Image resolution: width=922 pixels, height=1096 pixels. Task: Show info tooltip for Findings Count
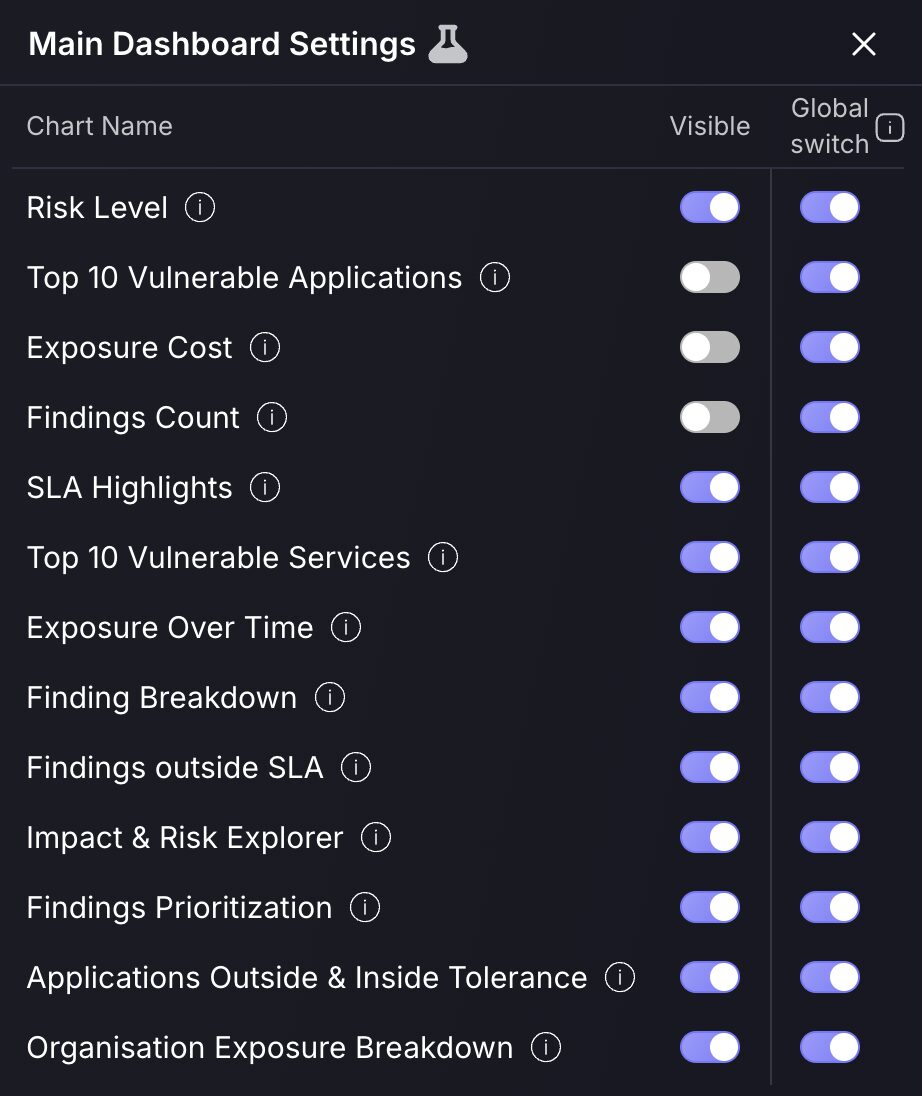tap(272, 417)
